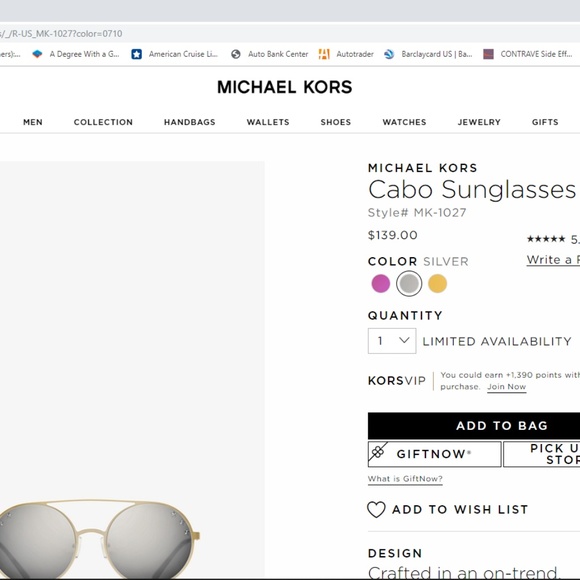Open the Collection menu

point(103,122)
